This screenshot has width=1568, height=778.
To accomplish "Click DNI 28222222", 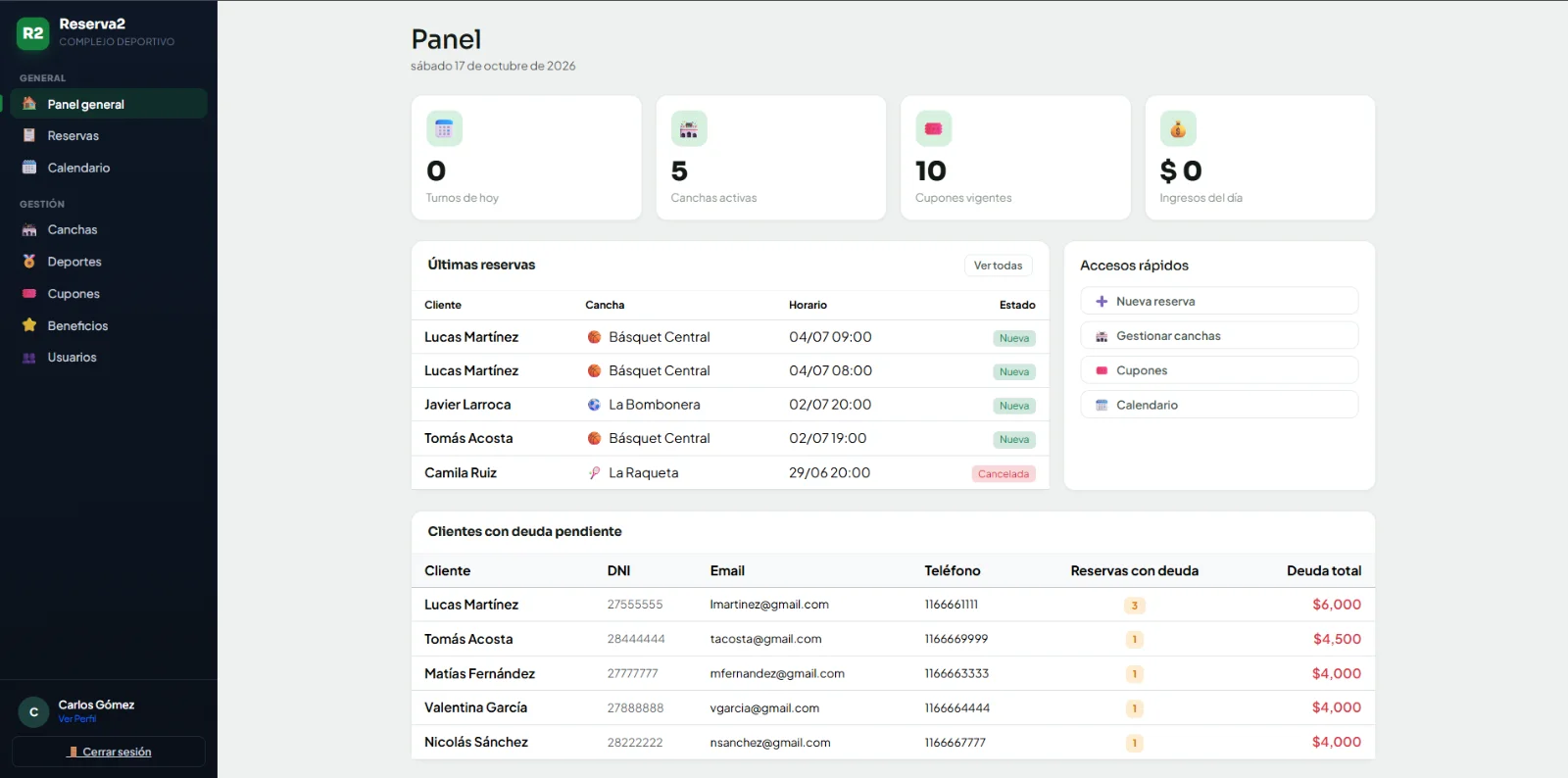I will pos(635,743).
